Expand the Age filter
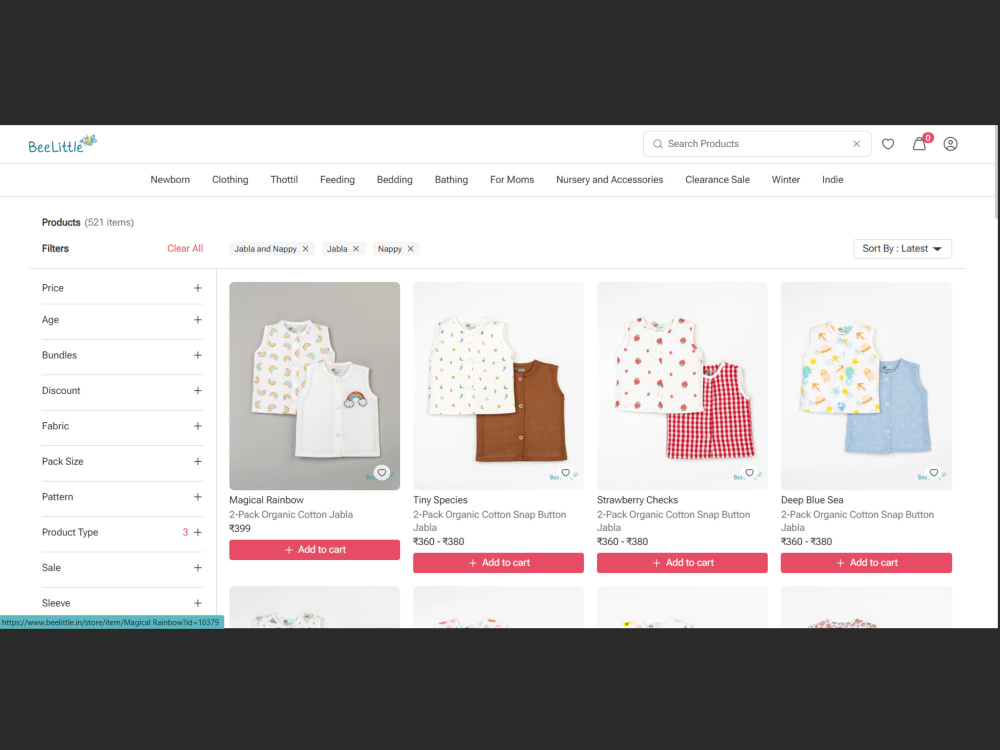Screen dimensions: 1000x750 coord(198,320)
